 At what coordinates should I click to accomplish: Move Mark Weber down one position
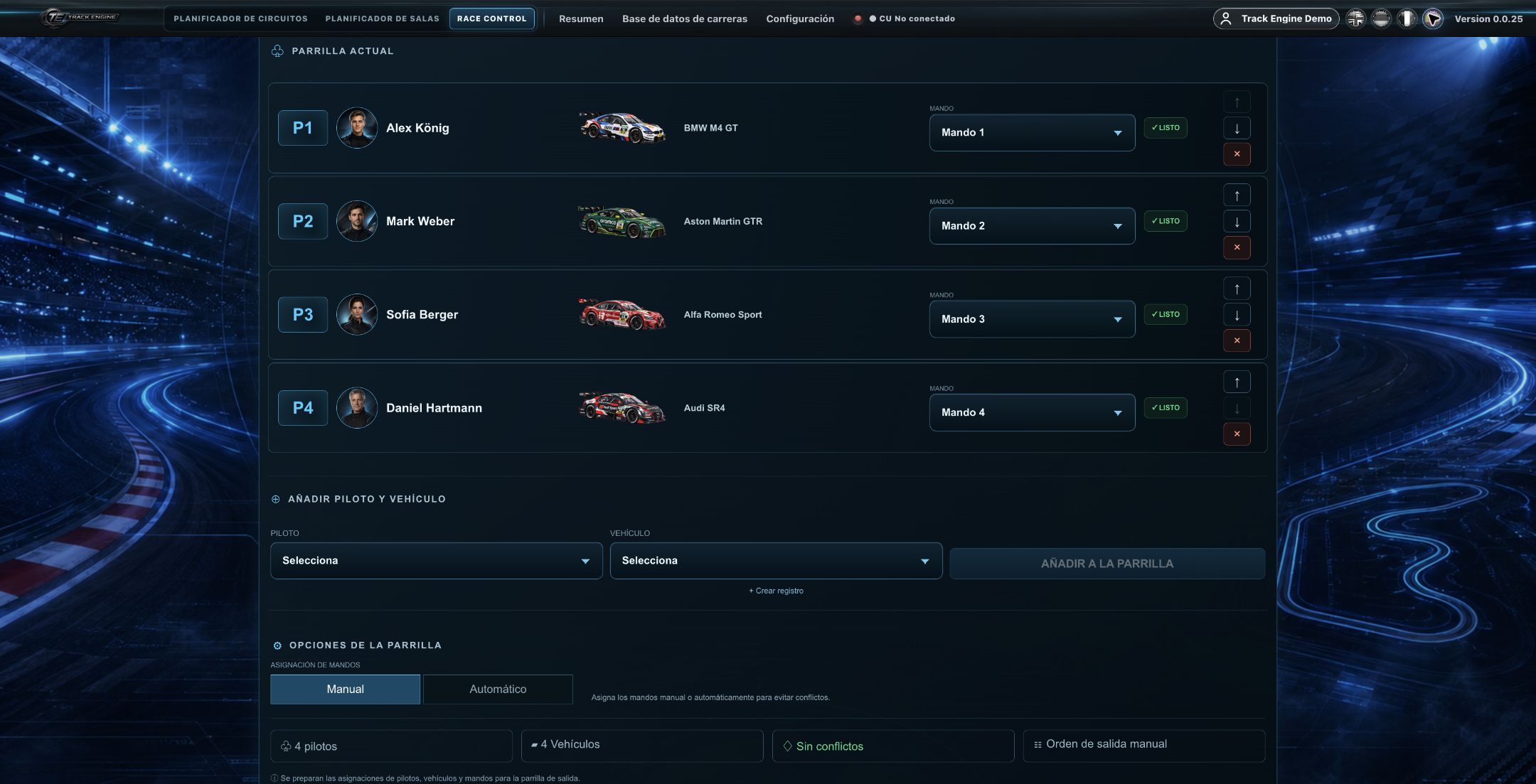1237,222
